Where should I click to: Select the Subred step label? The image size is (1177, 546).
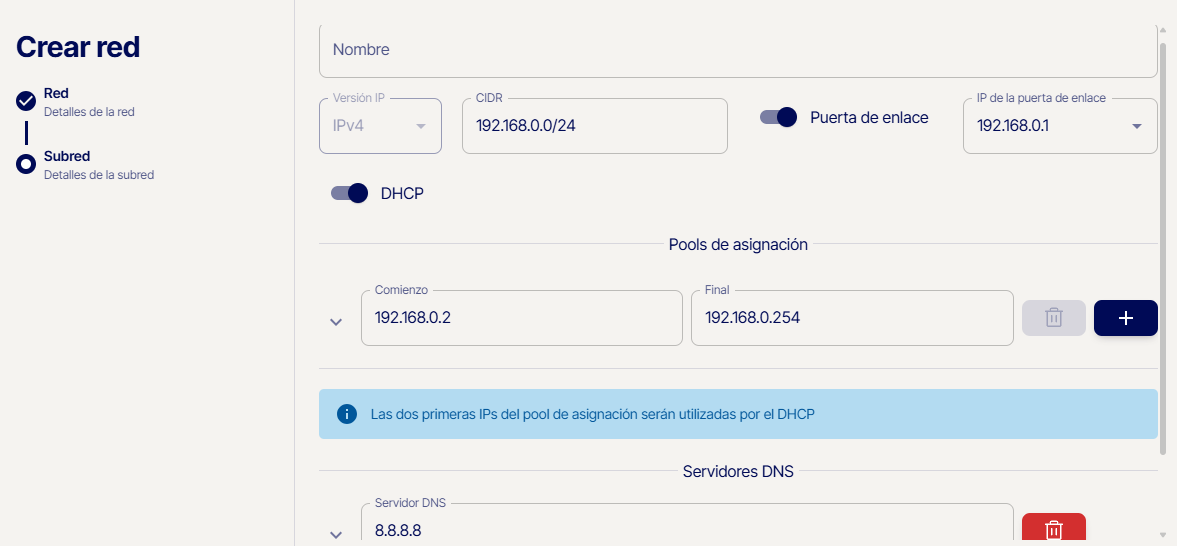point(67,156)
